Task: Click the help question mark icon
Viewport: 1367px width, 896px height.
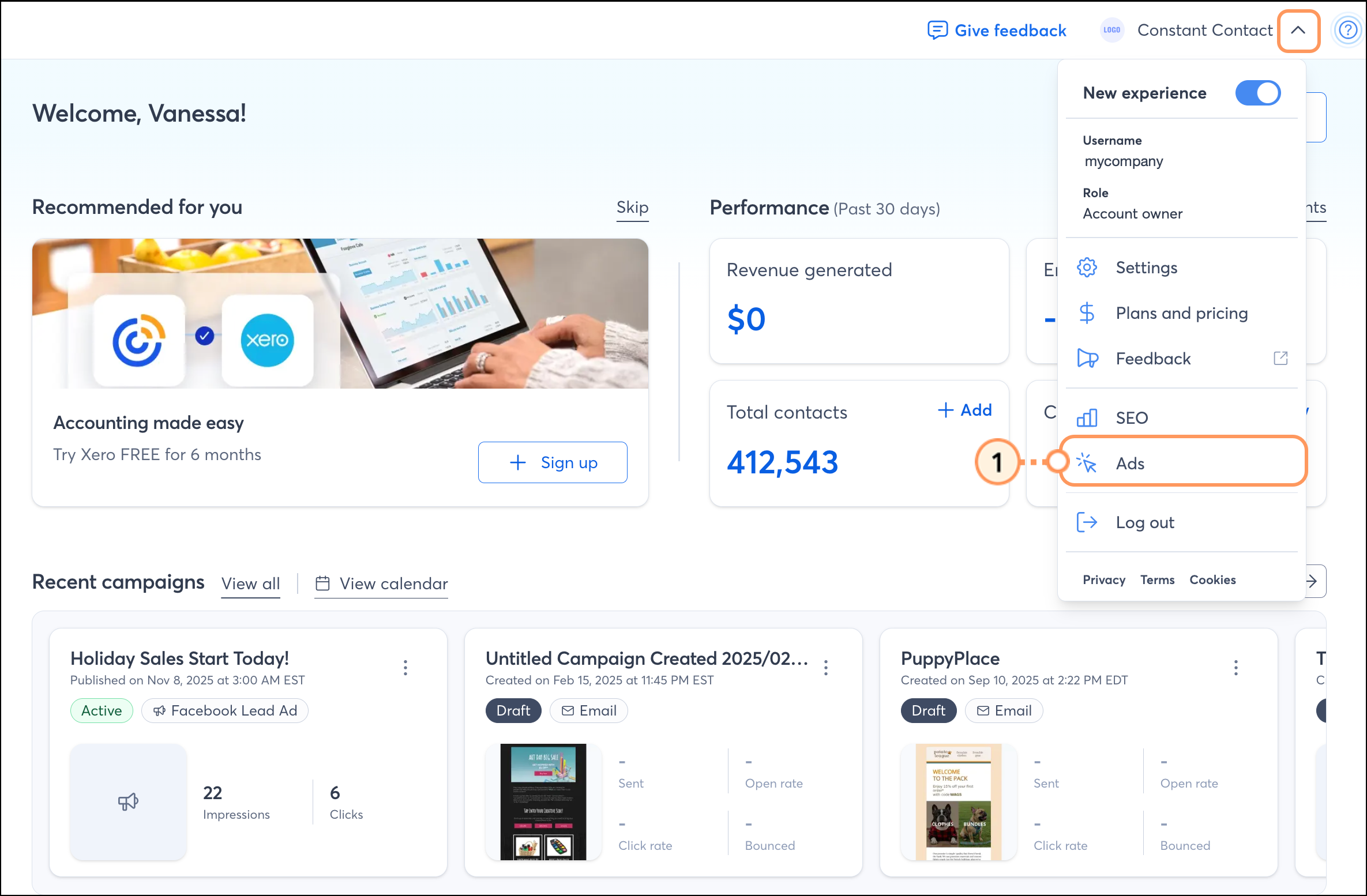Action: [x=1347, y=30]
